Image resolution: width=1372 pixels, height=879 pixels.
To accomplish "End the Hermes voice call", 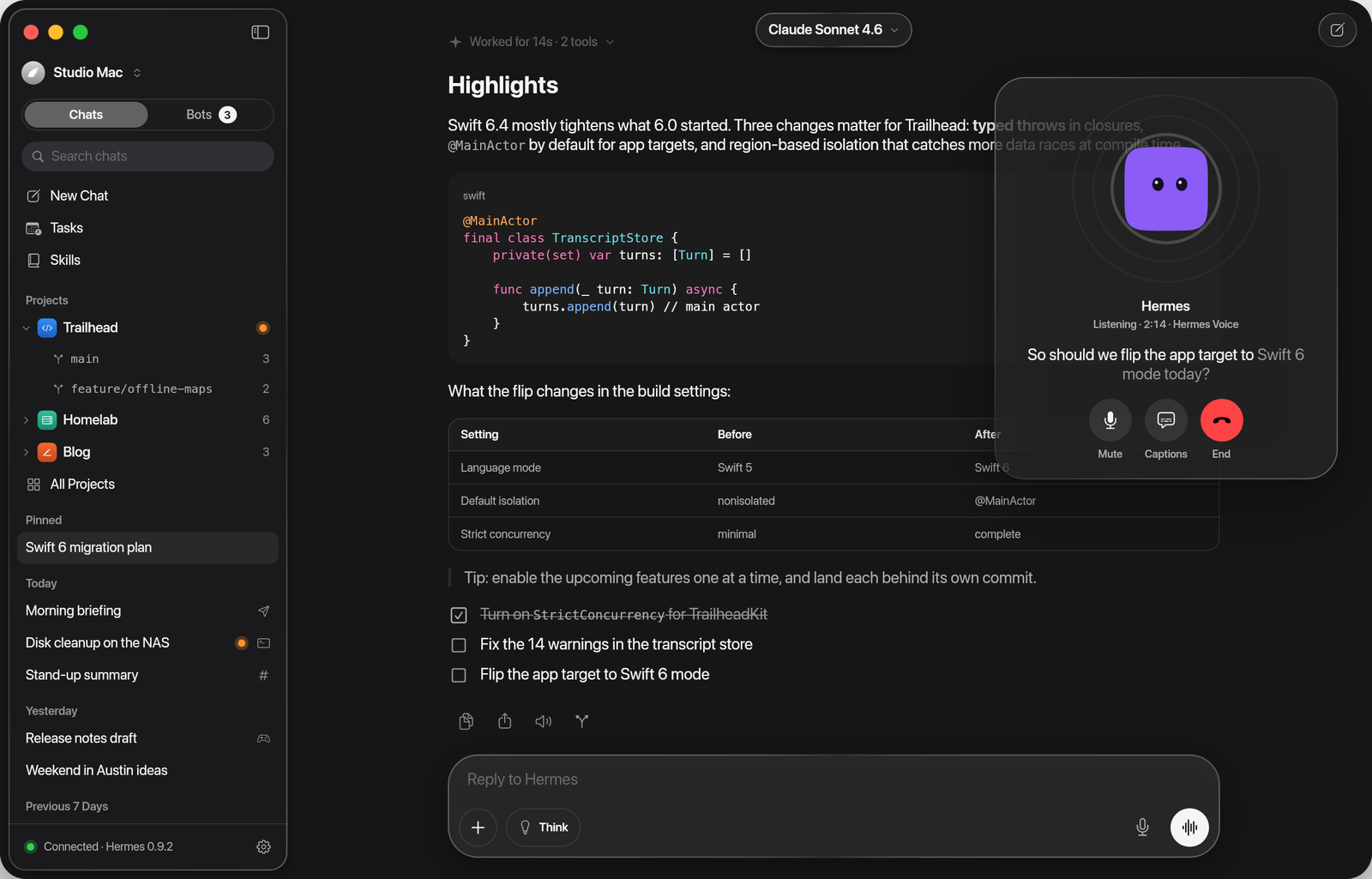I will tap(1221, 420).
